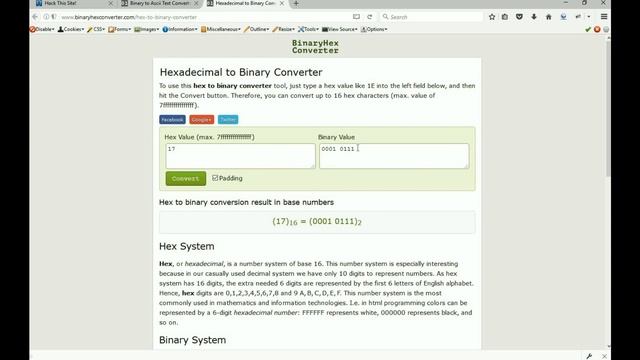
Task: Click the Pocket icon in toolbar
Action: tap(519, 17)
